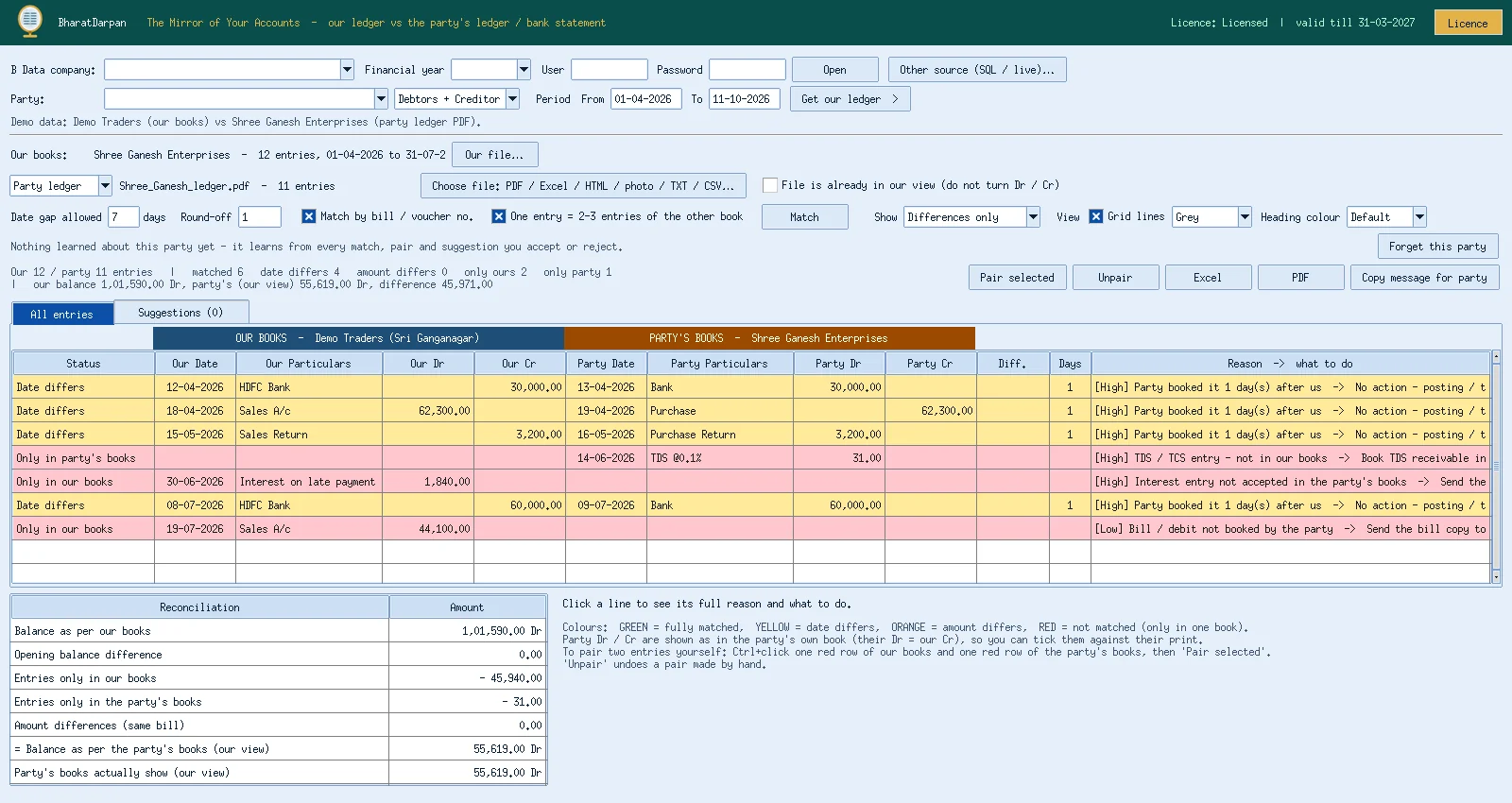
Task: Expand the B Data company dropdown
Action: click(x=347, y=70)
